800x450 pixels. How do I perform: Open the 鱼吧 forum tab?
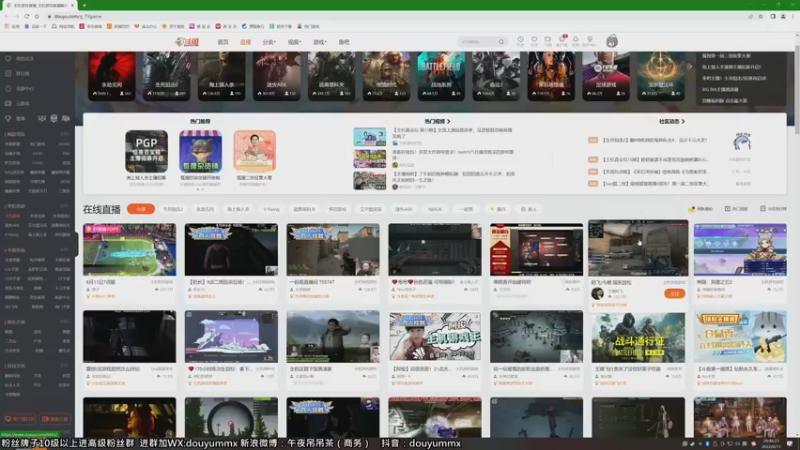[x=344, y=42]
